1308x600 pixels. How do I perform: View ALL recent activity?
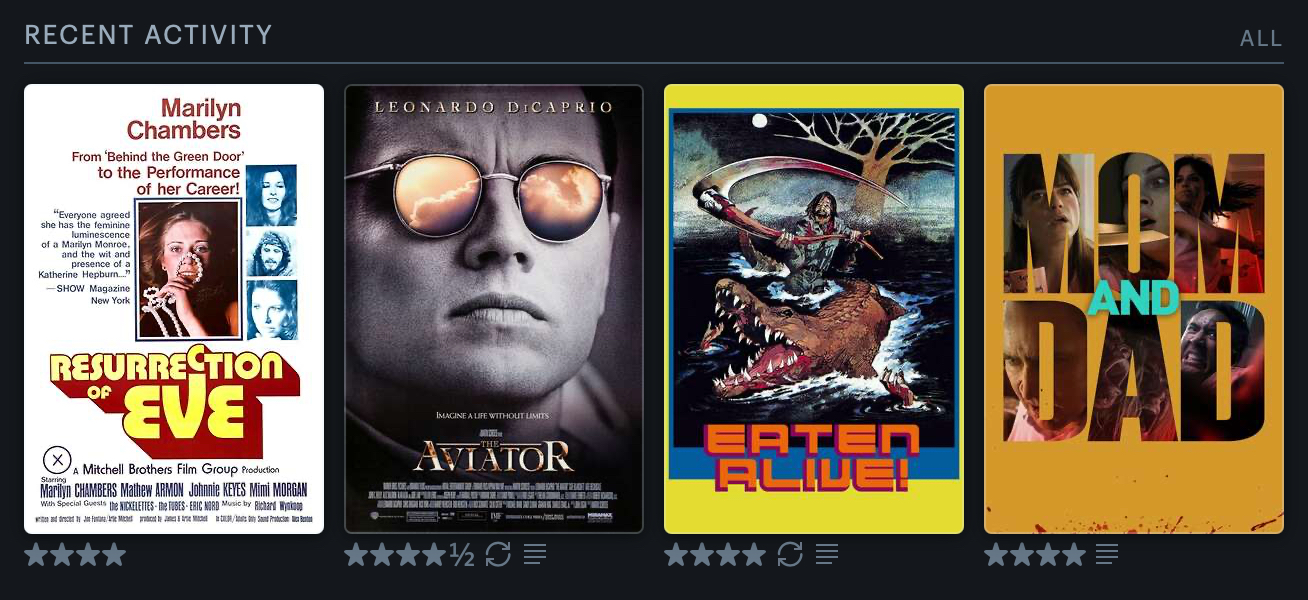coord(1261,38)
